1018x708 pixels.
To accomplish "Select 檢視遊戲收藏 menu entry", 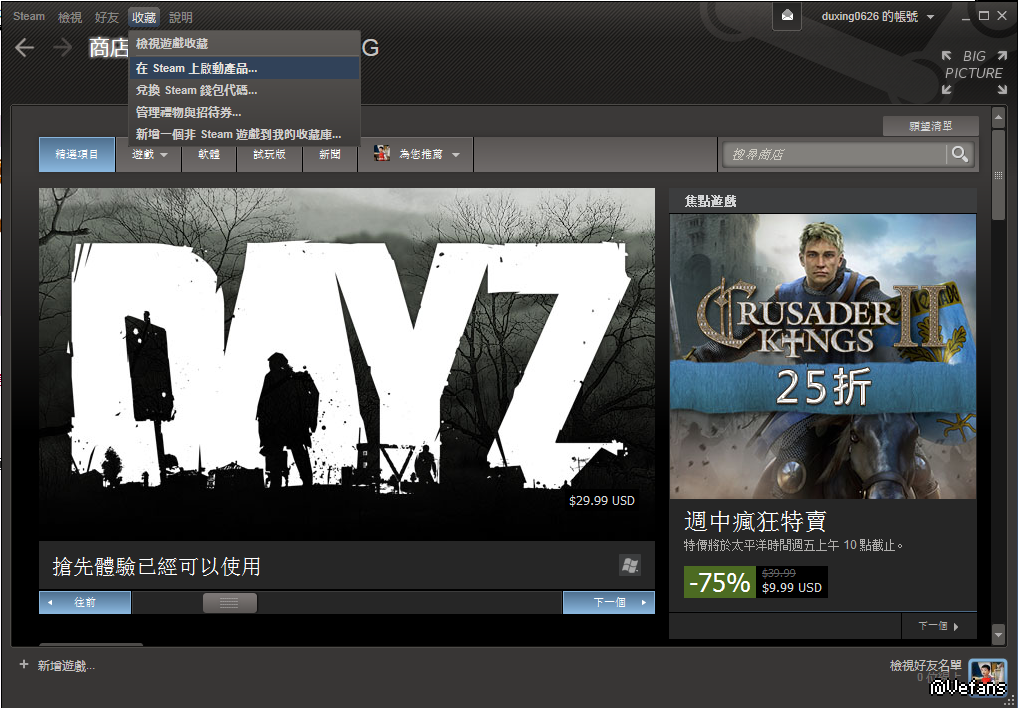I will click(244, 44).
